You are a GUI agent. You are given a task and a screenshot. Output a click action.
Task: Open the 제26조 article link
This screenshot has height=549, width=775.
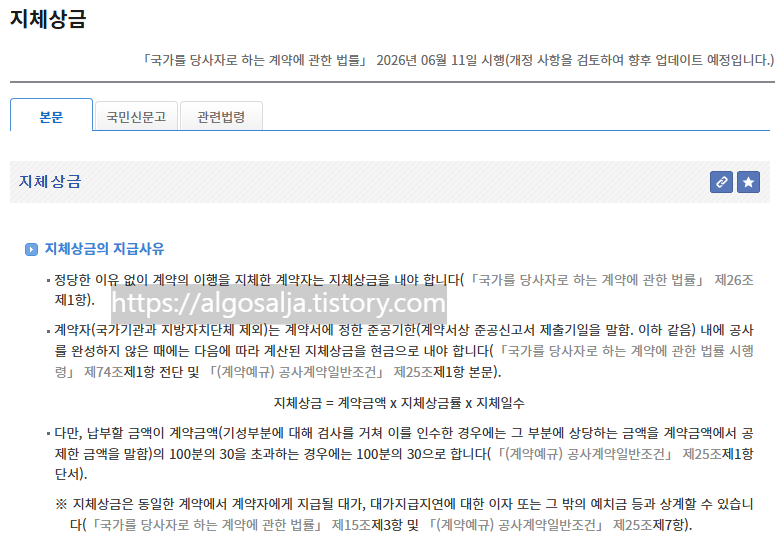click(733, 280)
